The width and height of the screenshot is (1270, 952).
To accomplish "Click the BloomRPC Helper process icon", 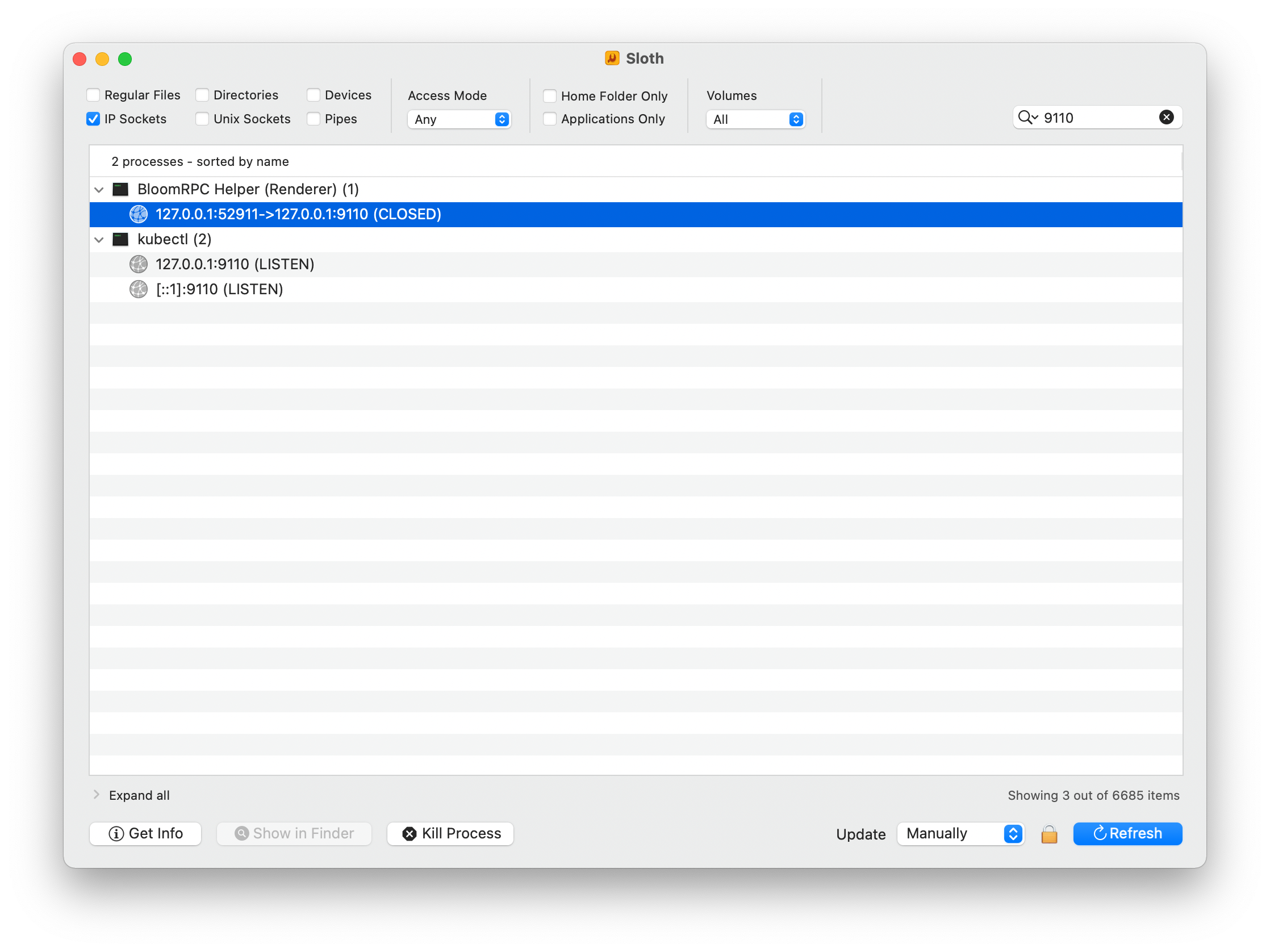I will pyautogui.click(x=120, y=190).
